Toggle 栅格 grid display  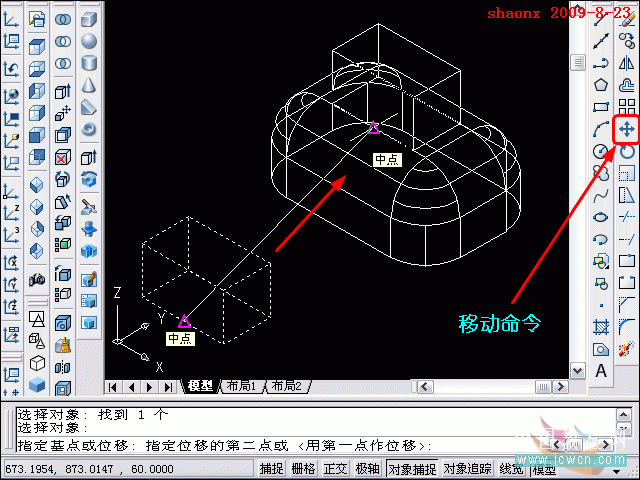click(303, 469)
